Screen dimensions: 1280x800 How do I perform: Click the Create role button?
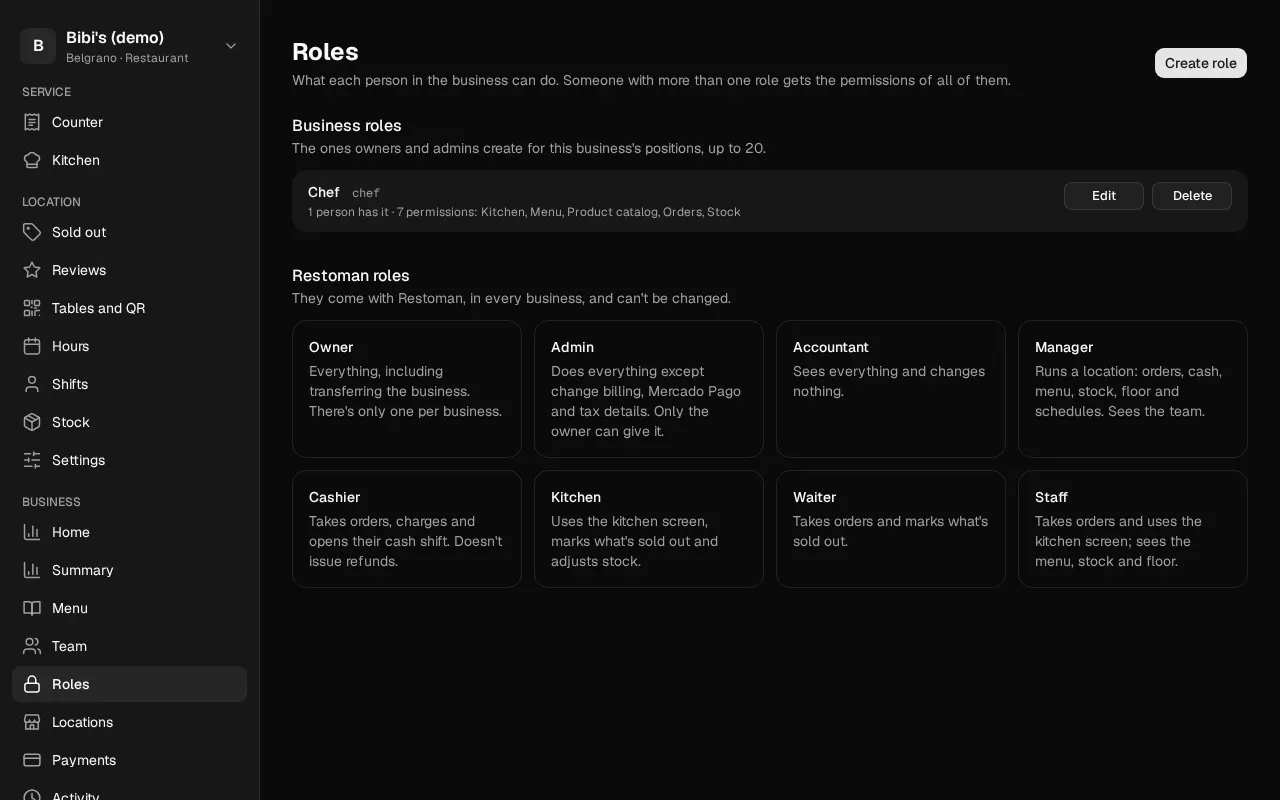click(1201, 63)
